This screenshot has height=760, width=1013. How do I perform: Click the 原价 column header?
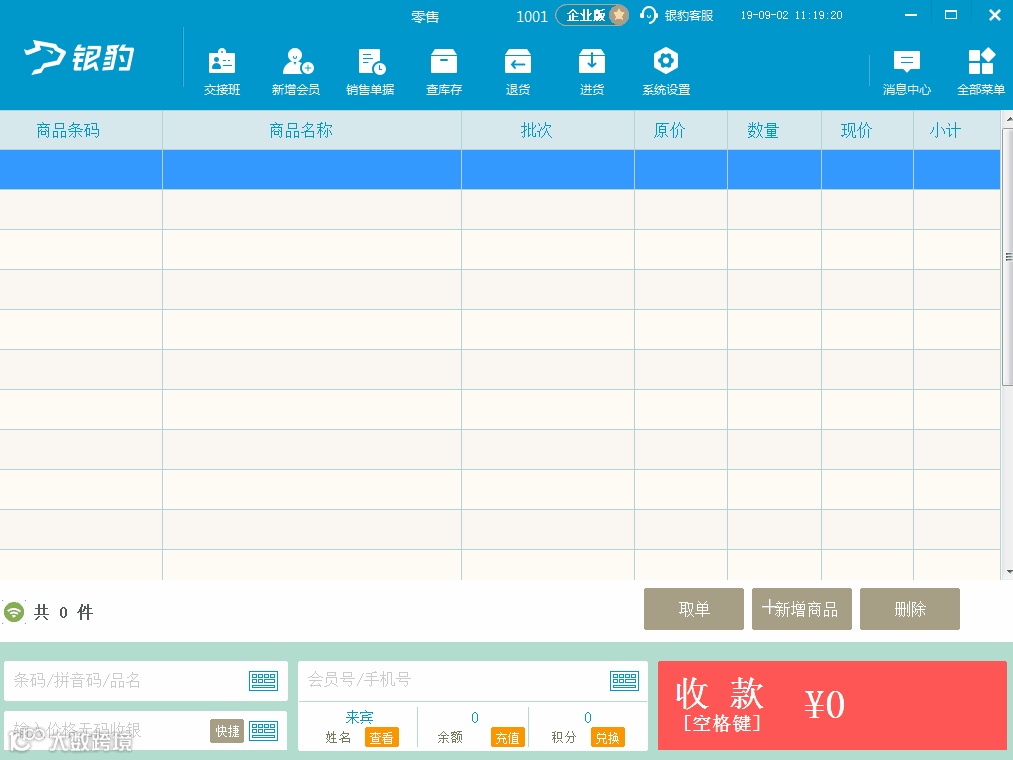(x=681, y=130)
